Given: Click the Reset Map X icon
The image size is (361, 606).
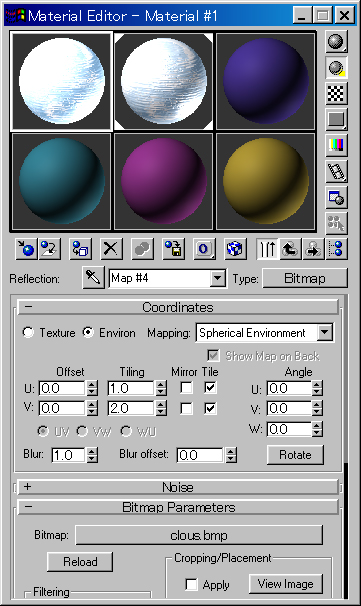Looking at the screenshot, I should click(111, 249).
